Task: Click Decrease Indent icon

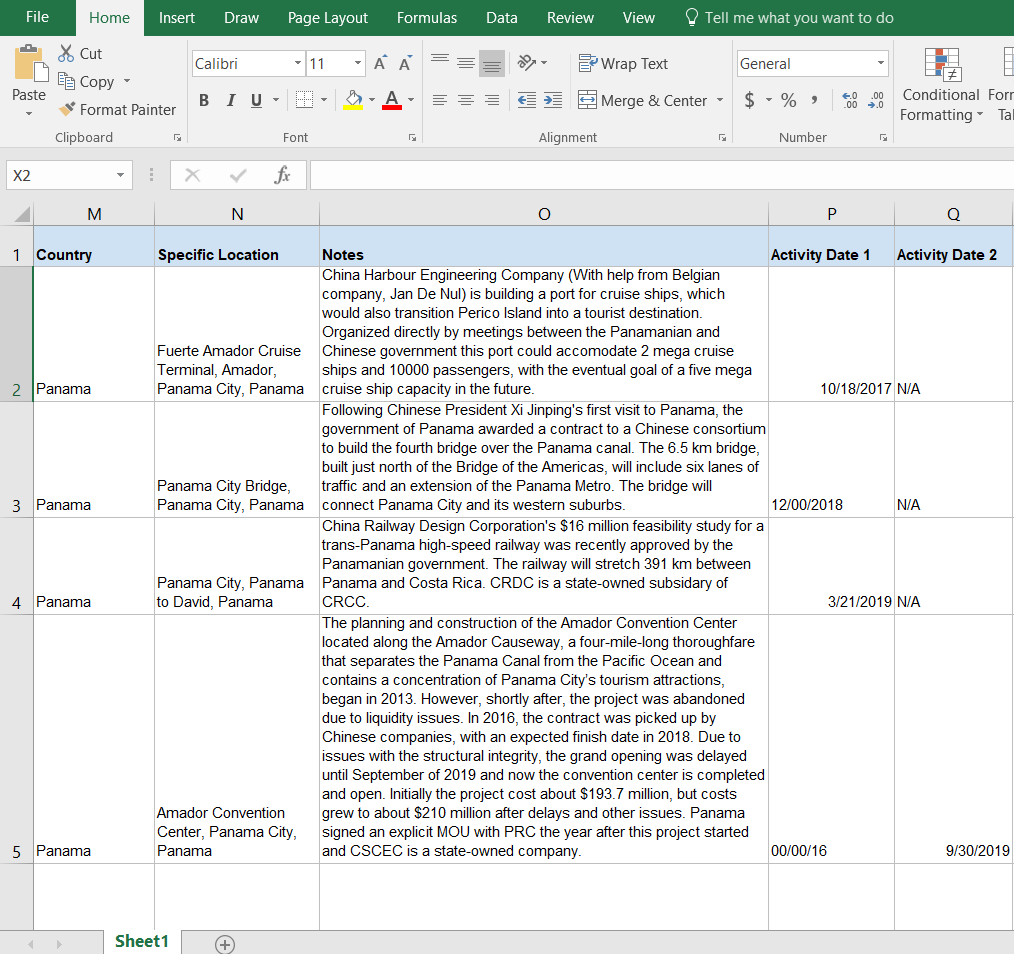Action: [x=526, y=100]
